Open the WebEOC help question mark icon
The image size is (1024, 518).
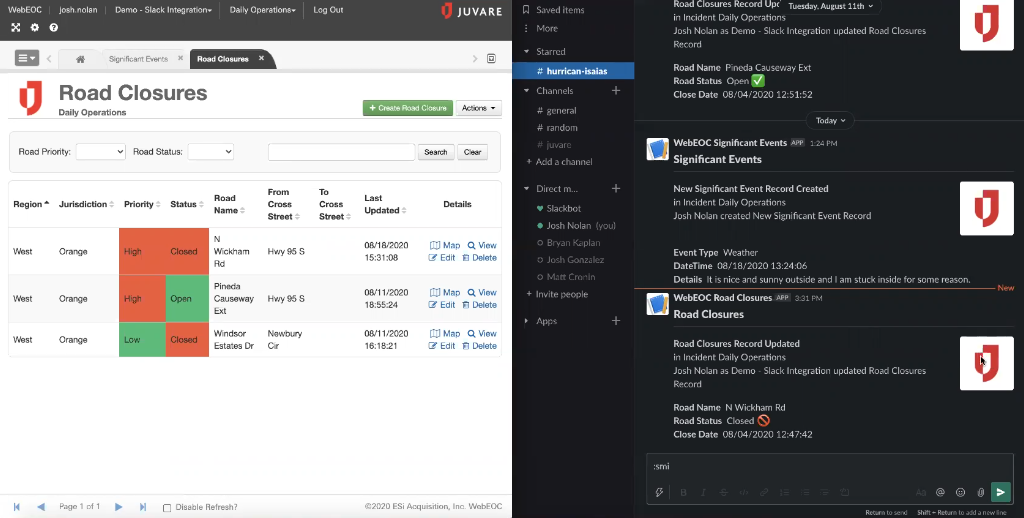click(54, 27)
